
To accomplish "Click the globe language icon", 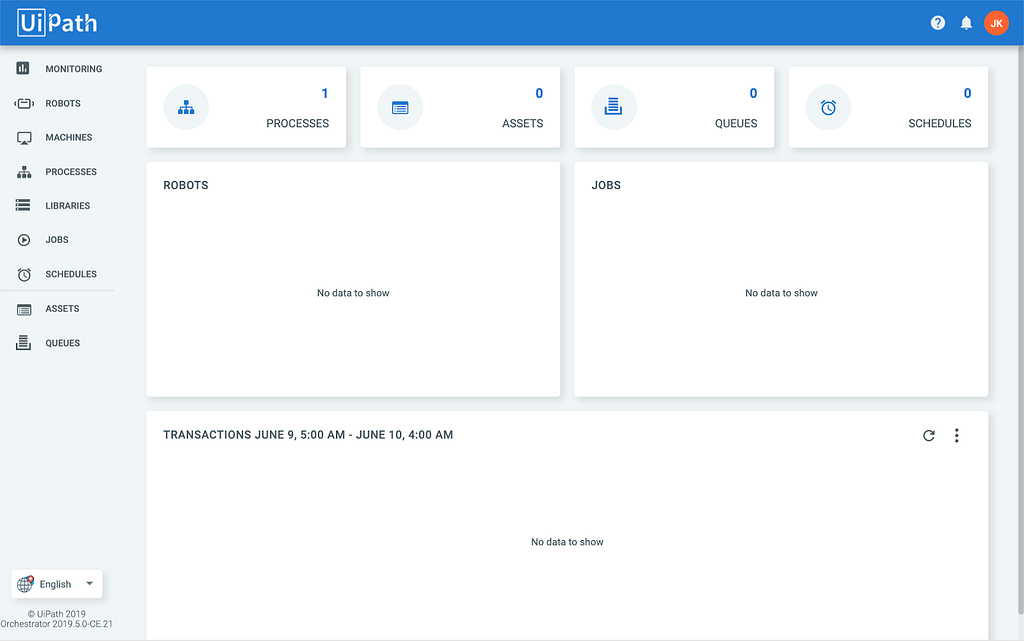I will click(25, 584).
